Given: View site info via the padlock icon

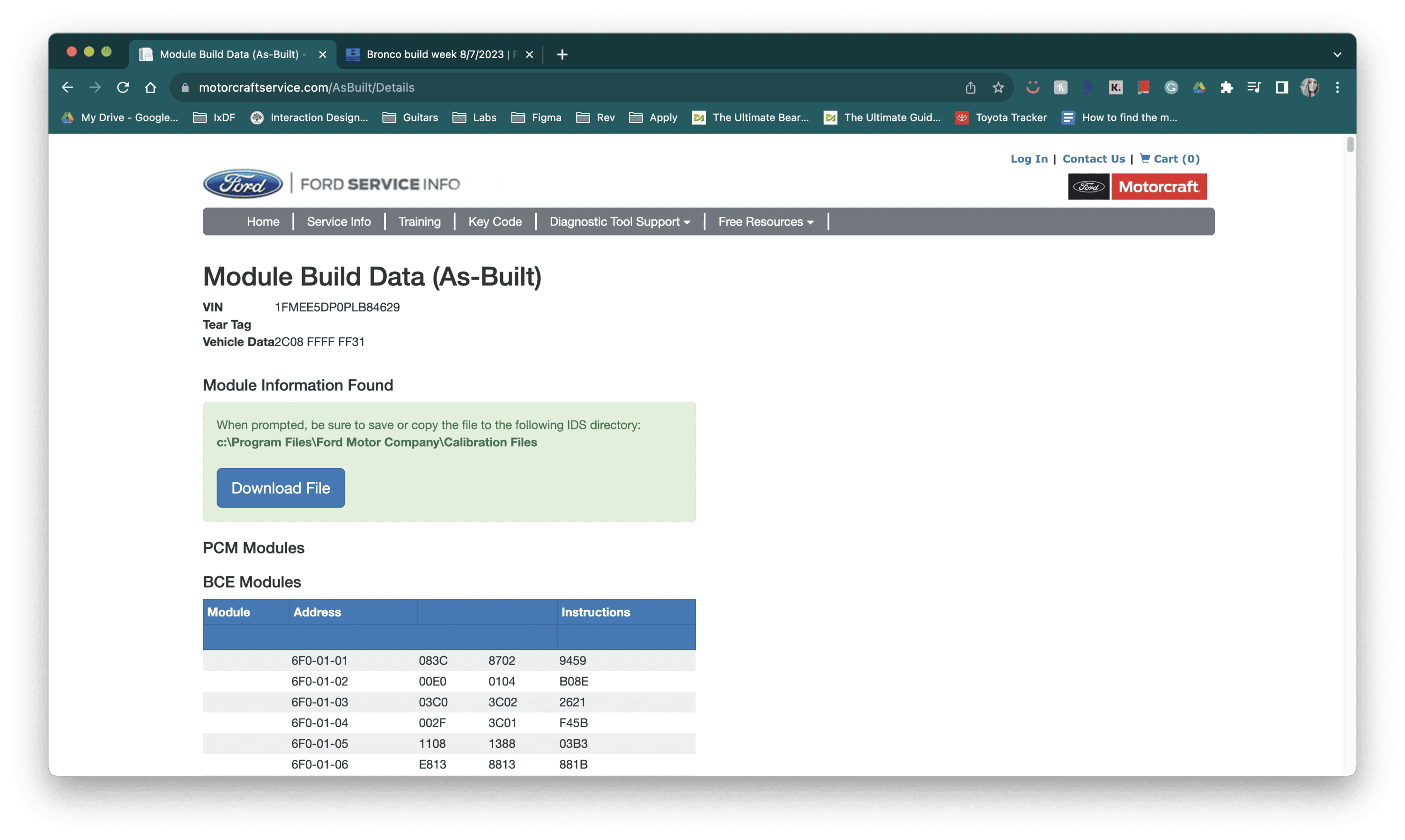Looking at the screenshot, I should click(185, 87).
